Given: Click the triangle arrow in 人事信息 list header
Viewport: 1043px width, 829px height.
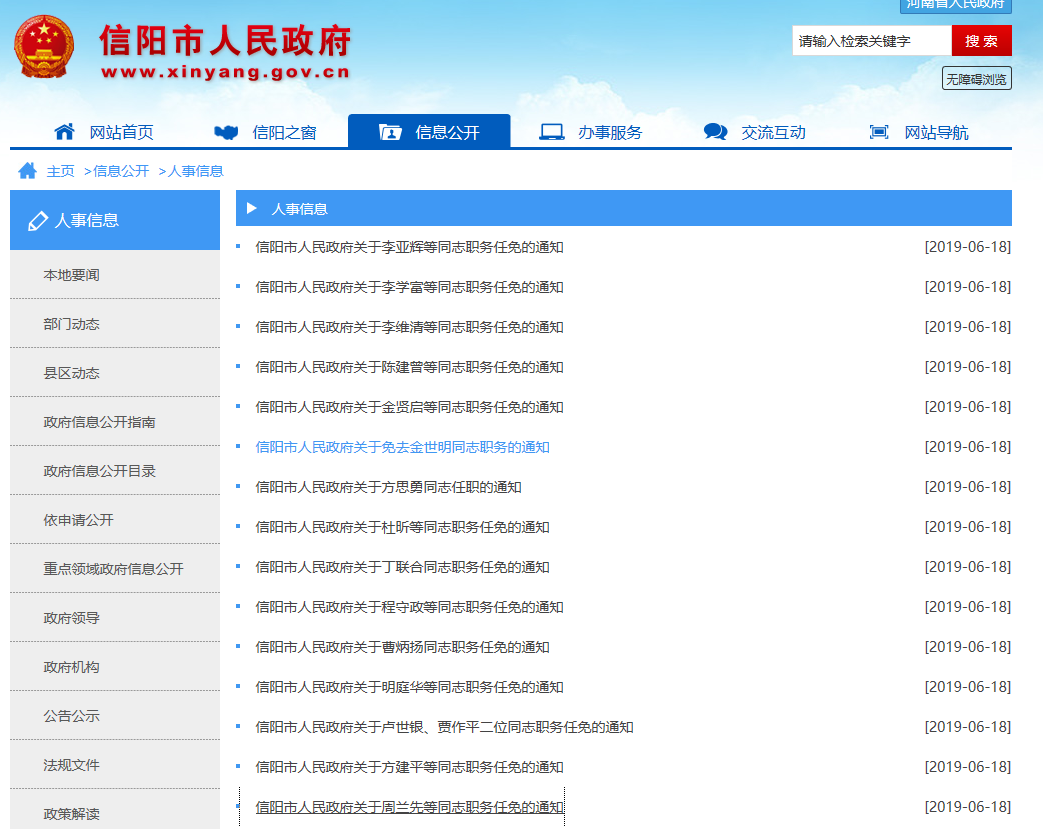Looking at the screenshot, I should tap(252, 209).
